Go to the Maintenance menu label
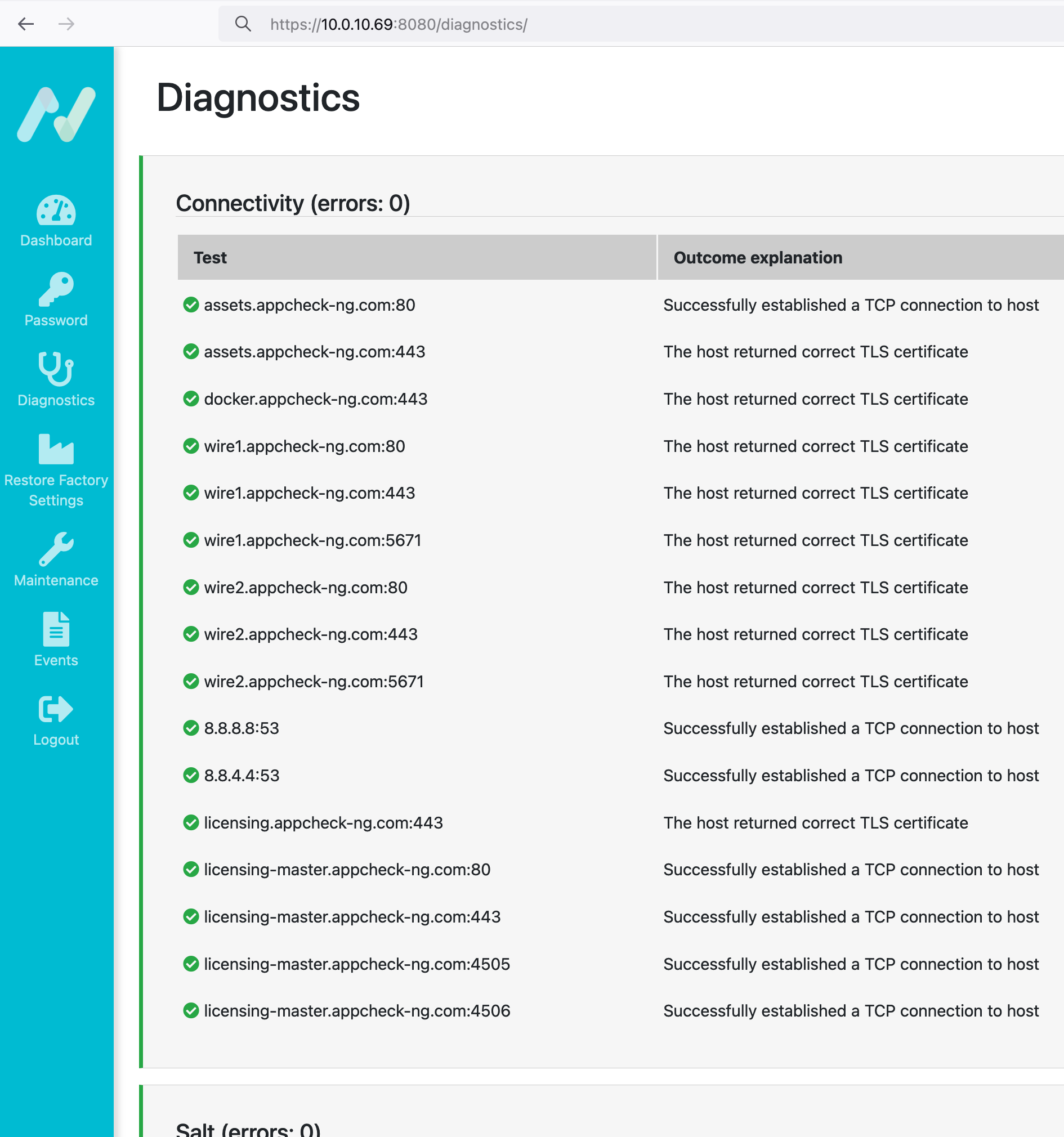1064x1137 pixels. [56, 580]
